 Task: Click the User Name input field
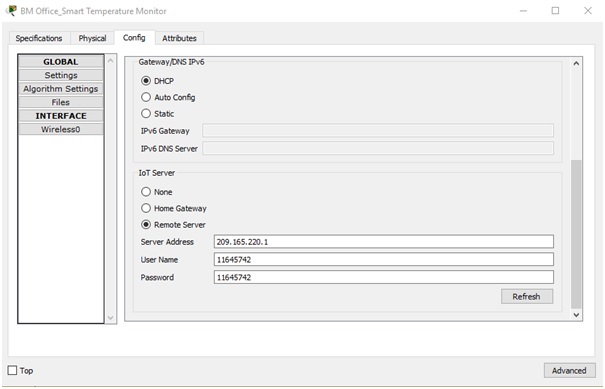384,259
